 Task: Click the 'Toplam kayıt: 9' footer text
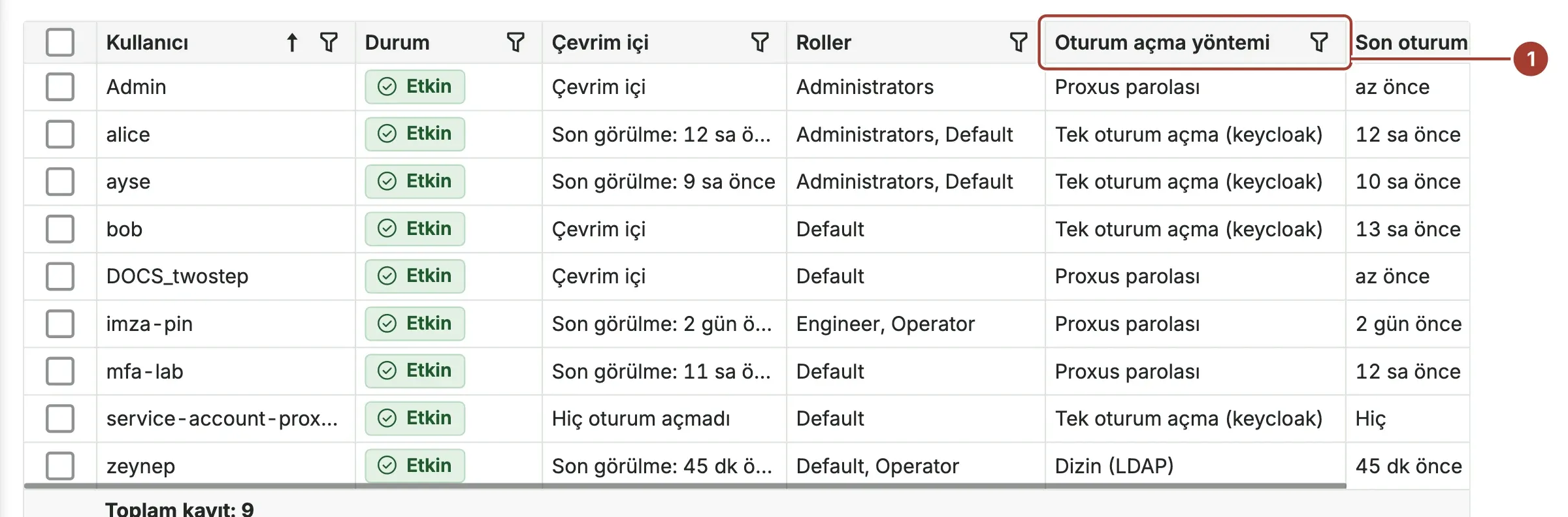click(180, 509)
